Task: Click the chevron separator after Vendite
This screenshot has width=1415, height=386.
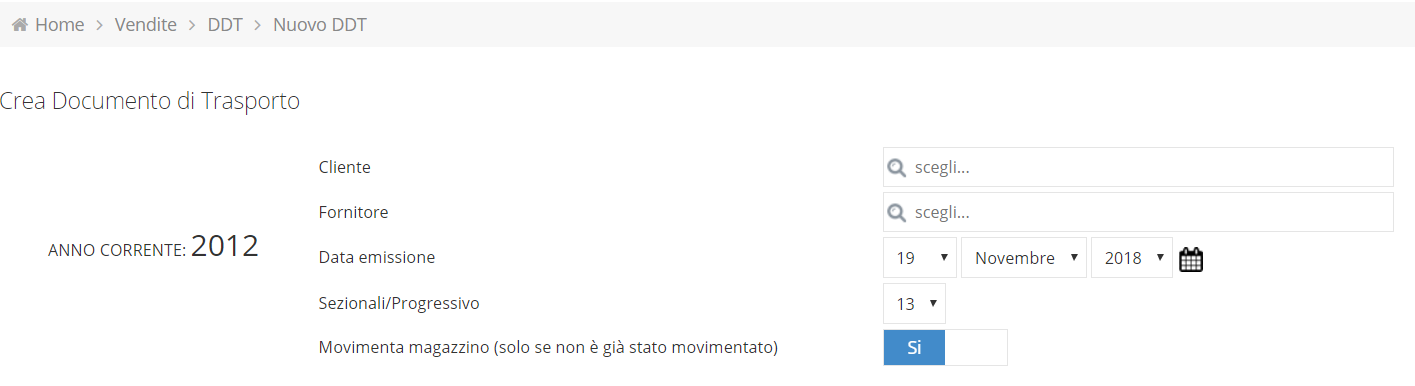Action: [x=192, y=25]
